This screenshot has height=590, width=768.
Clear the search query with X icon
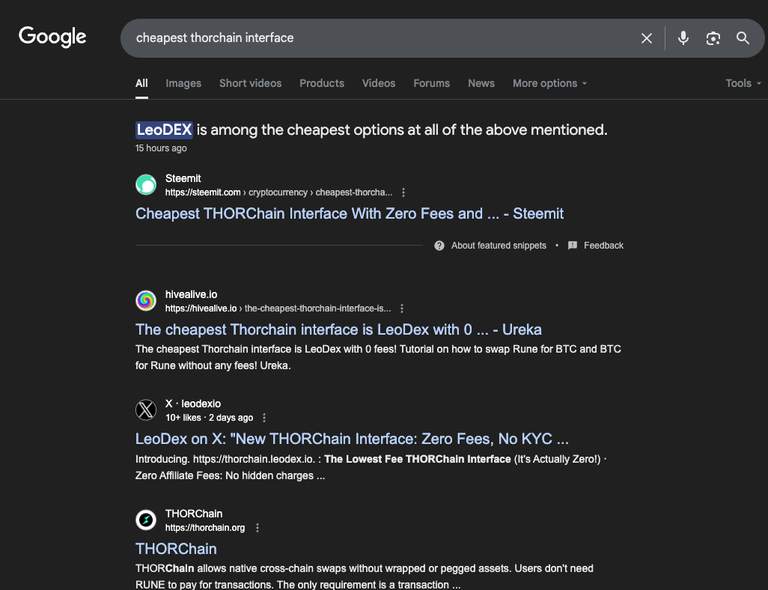647,38
